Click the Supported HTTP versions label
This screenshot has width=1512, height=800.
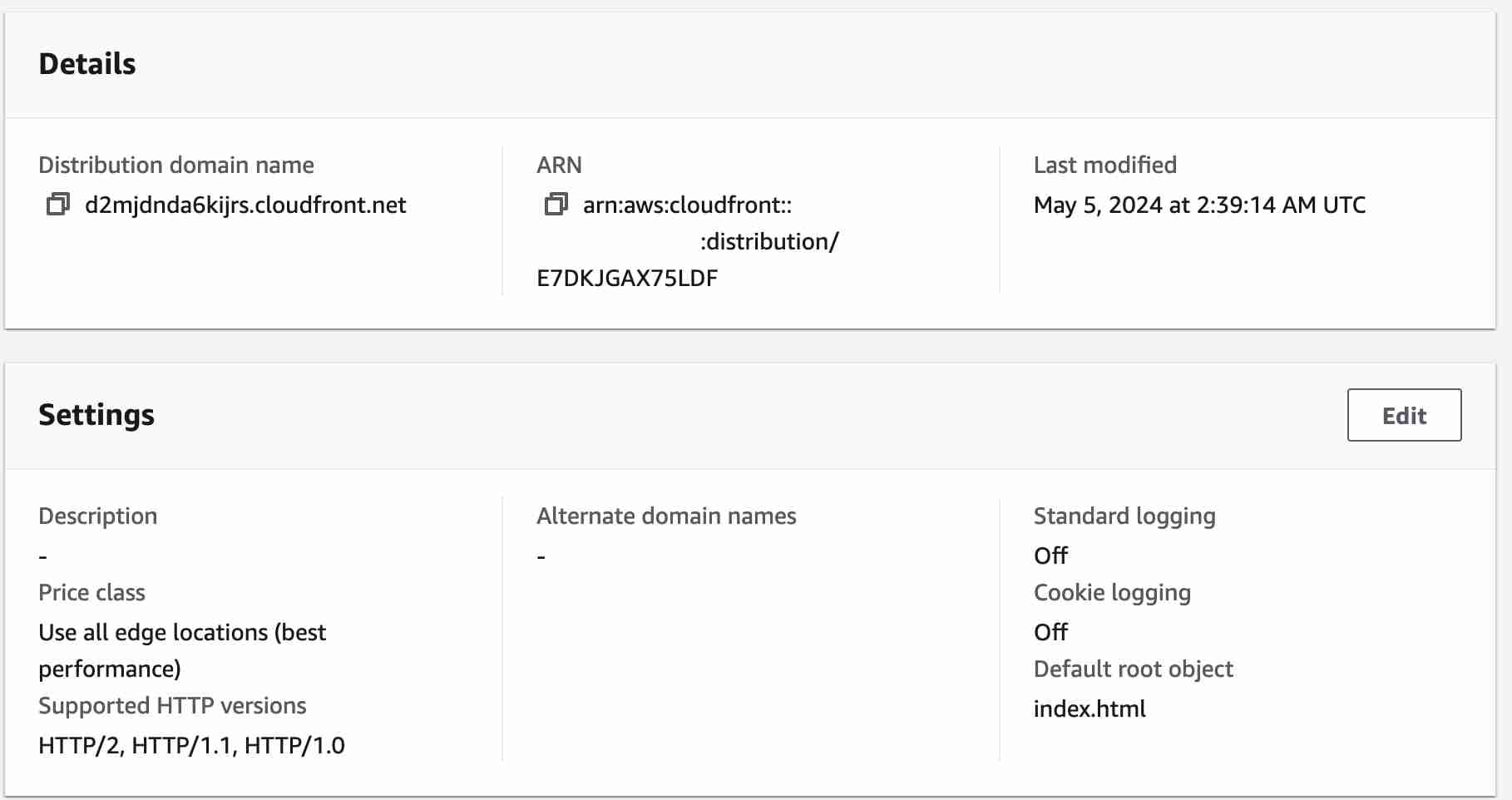pos(172,705)
